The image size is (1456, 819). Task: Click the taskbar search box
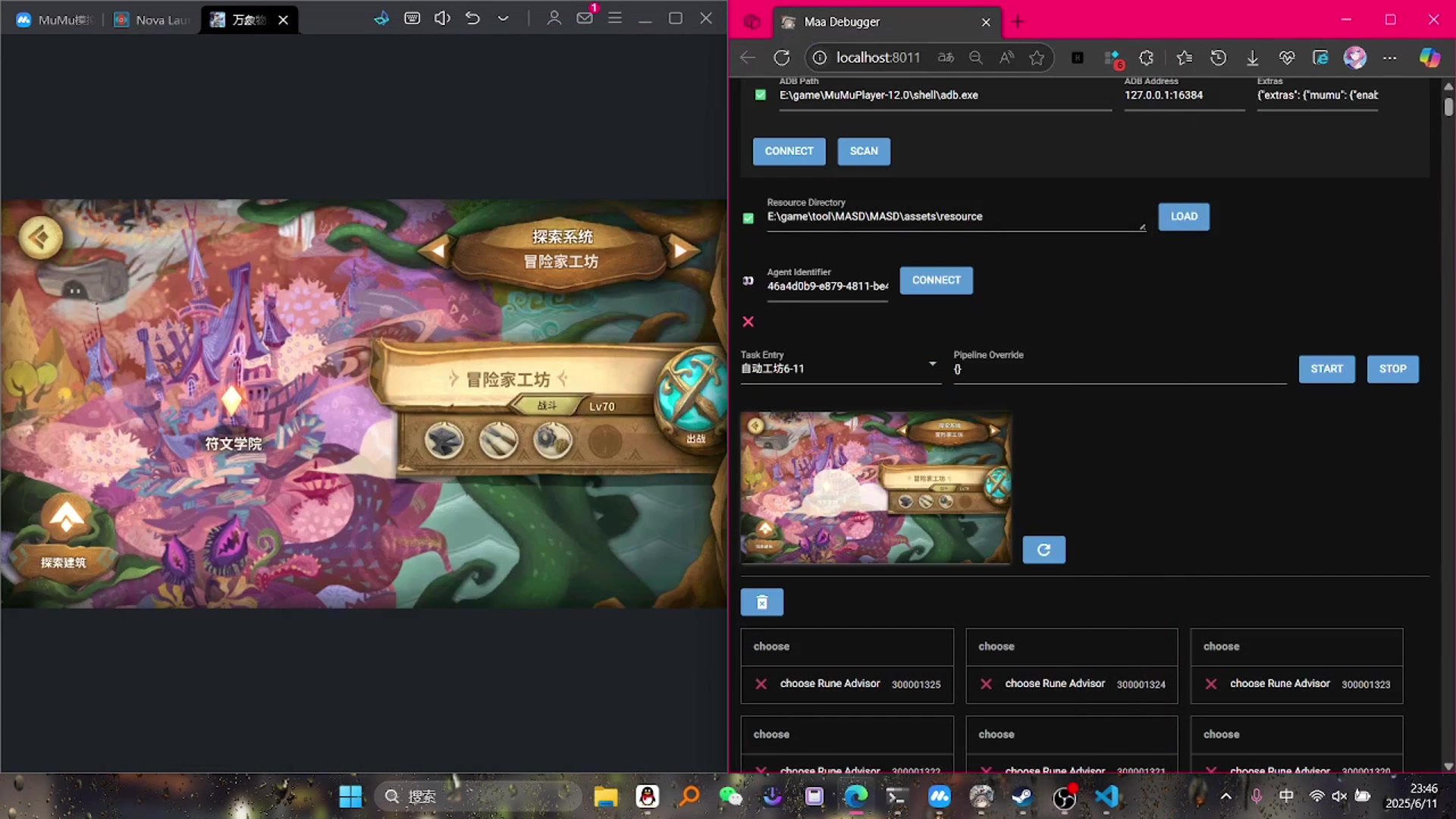pos(478,796)
